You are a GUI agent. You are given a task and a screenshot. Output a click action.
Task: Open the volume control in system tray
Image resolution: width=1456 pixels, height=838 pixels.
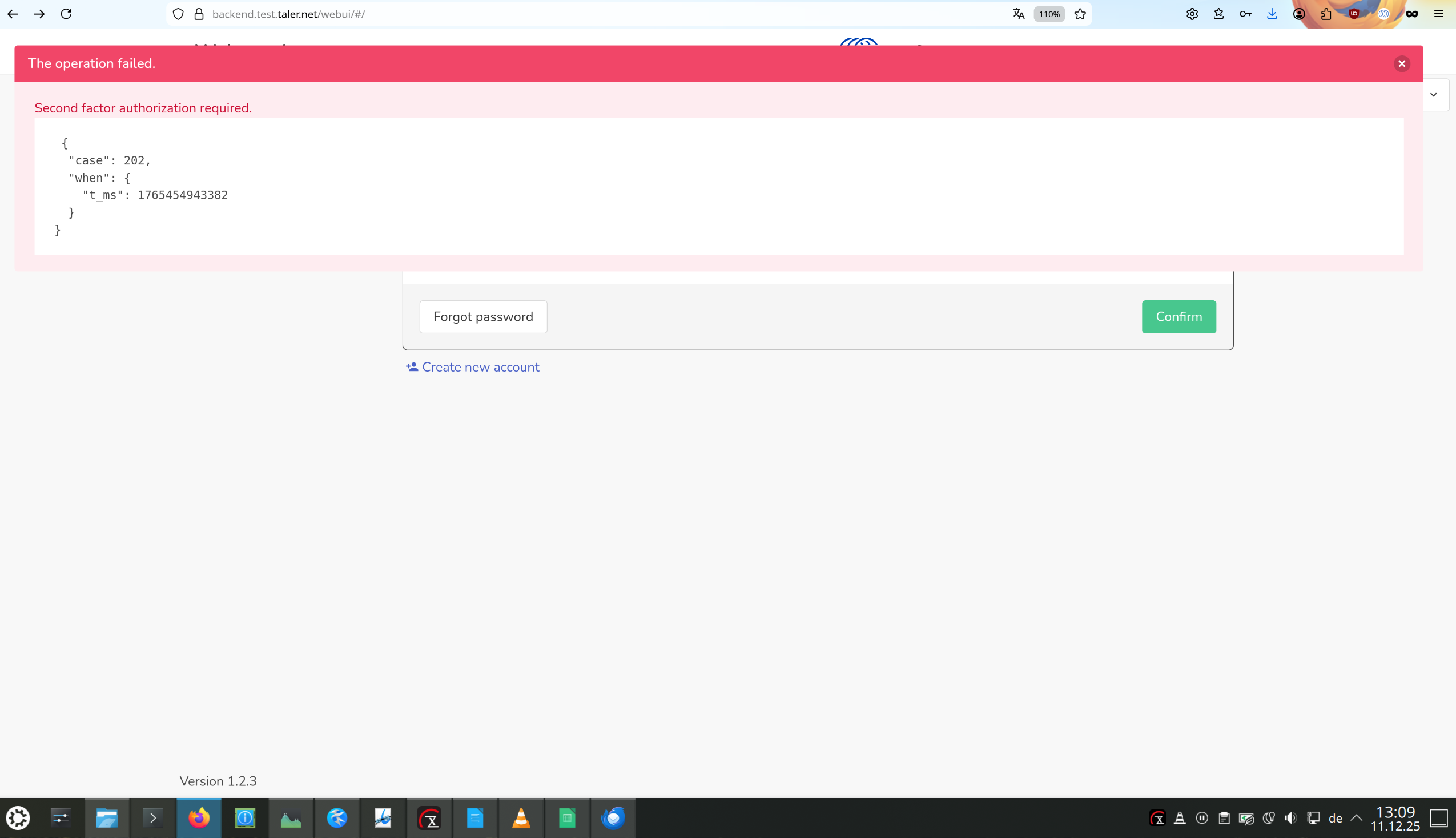(x=1291, y=818)
